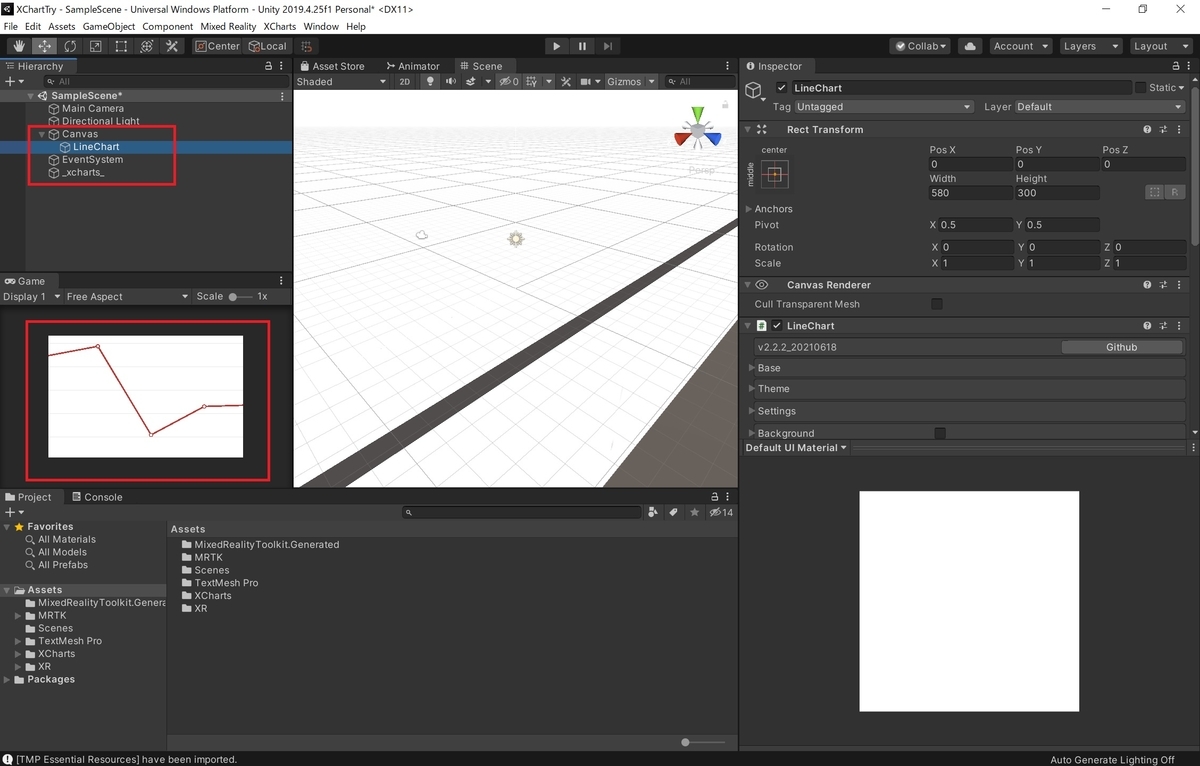The image size is (1200, 766).
Task: Select the Rotate tool
Action: [x=69, y=46]
